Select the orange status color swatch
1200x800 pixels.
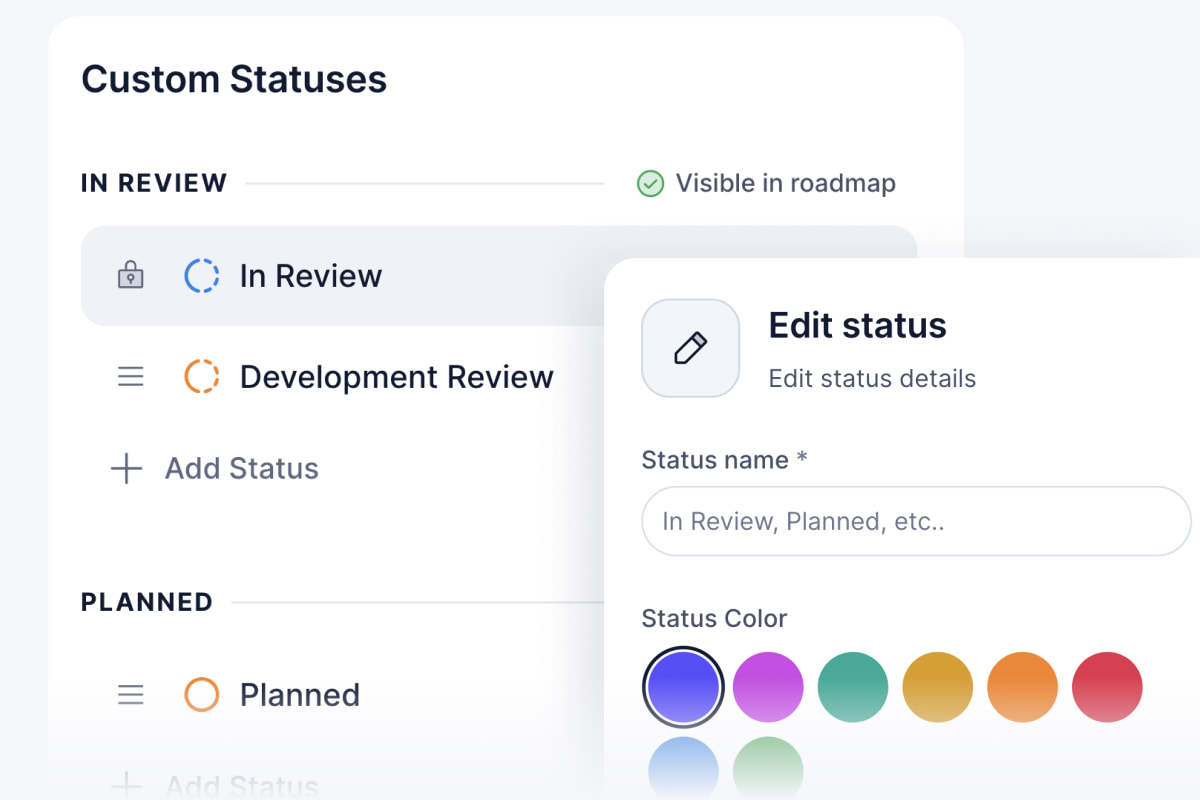pyautogui.click(x=1022, y=687)
